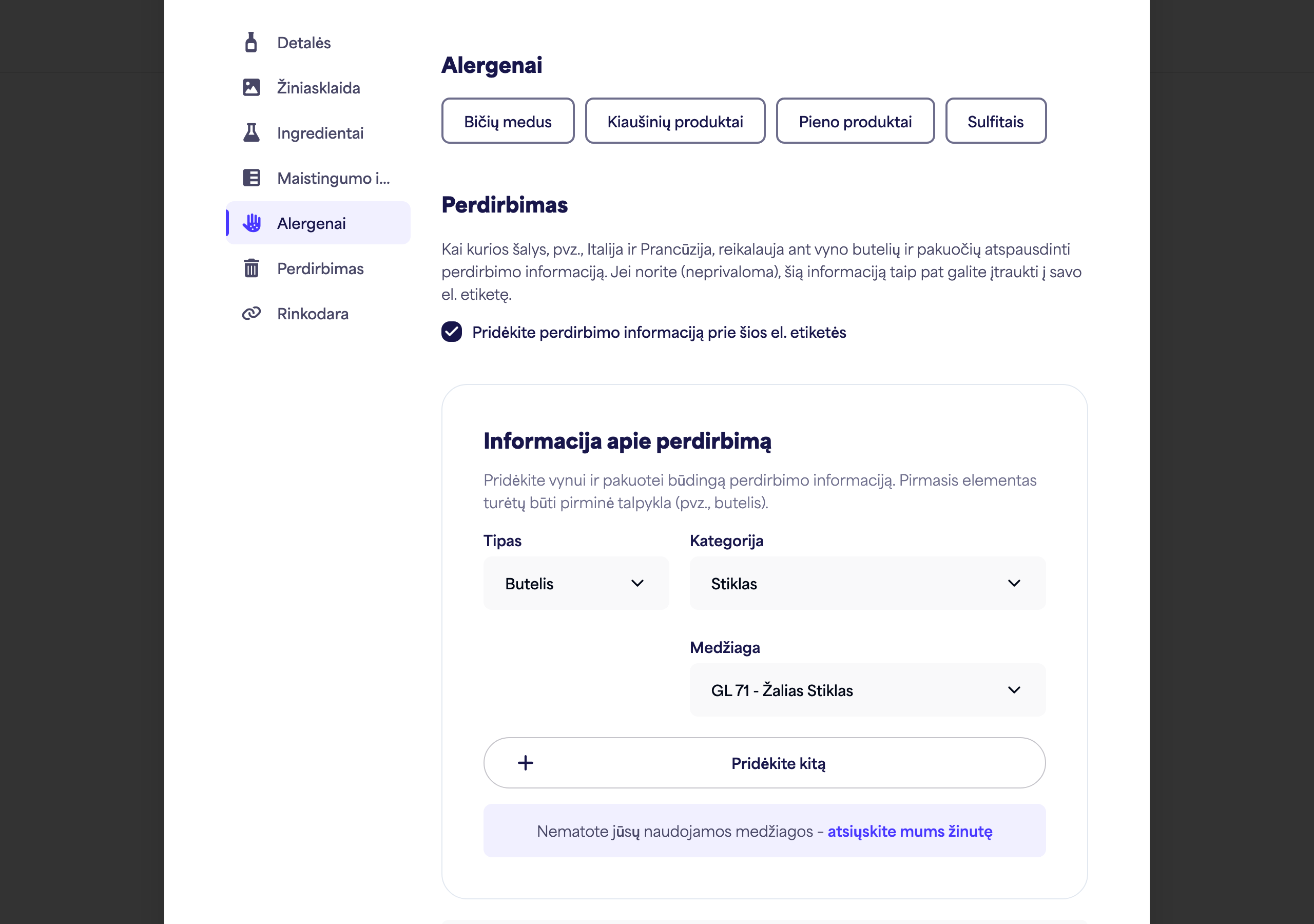Click the Pridėkite kitą button
The image size is (1314, 924).
point(764,763)
